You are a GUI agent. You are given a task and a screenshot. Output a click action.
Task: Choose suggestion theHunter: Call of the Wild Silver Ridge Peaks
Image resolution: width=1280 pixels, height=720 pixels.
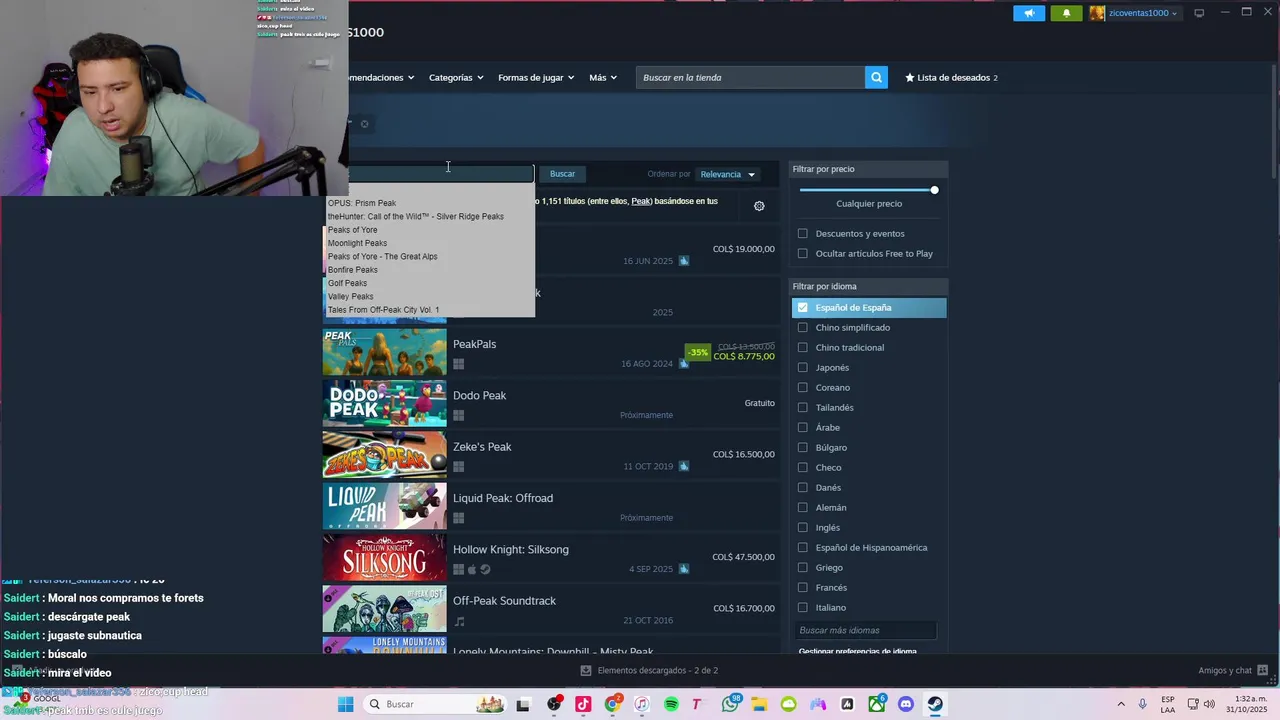[416, 216]
